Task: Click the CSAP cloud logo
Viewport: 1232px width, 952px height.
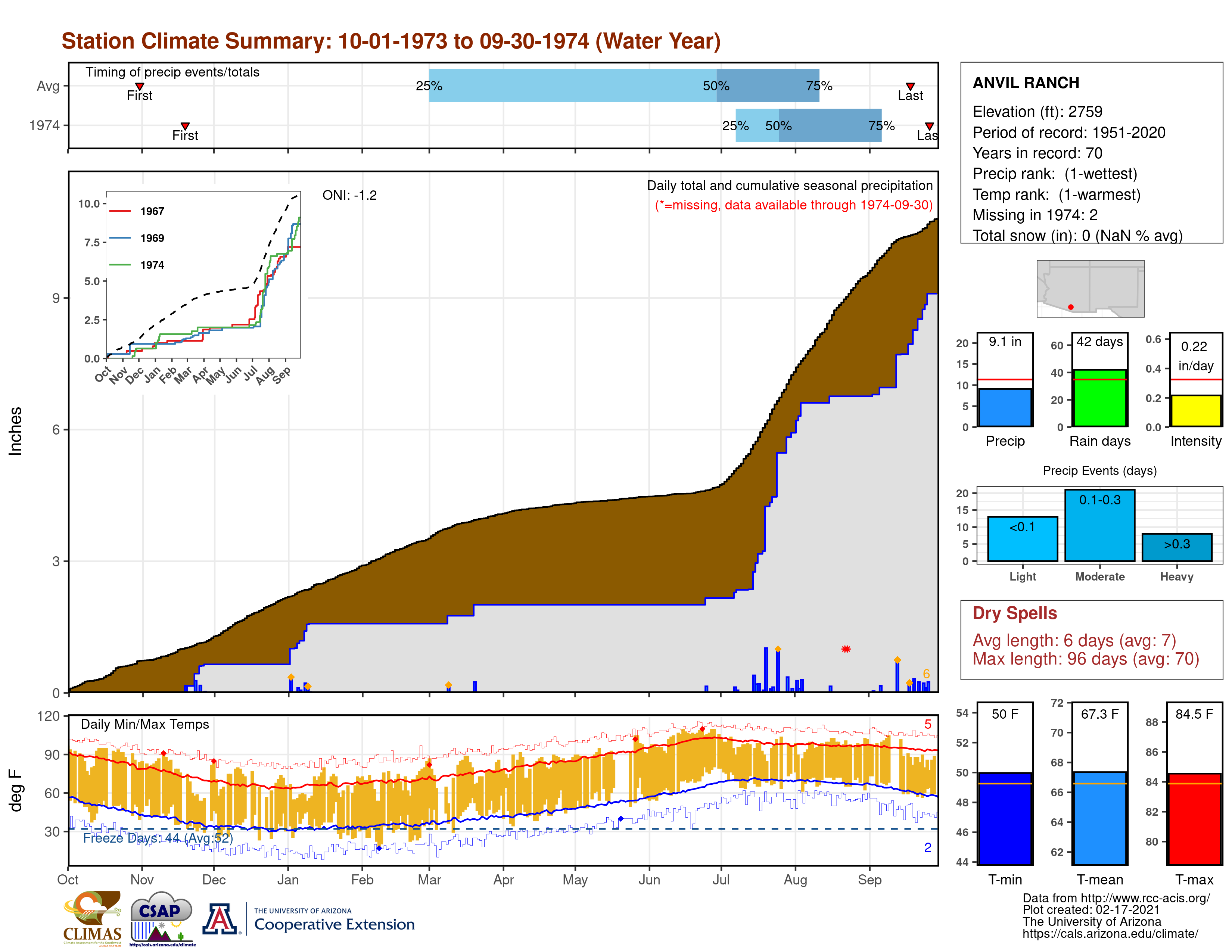Action: point(162,918)
